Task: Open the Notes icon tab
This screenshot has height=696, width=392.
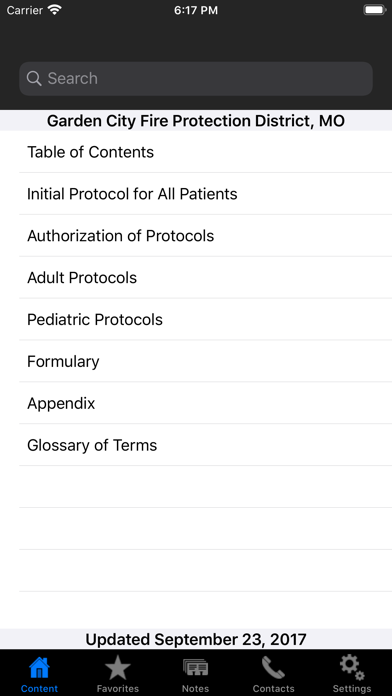Action: click(195, 668)
